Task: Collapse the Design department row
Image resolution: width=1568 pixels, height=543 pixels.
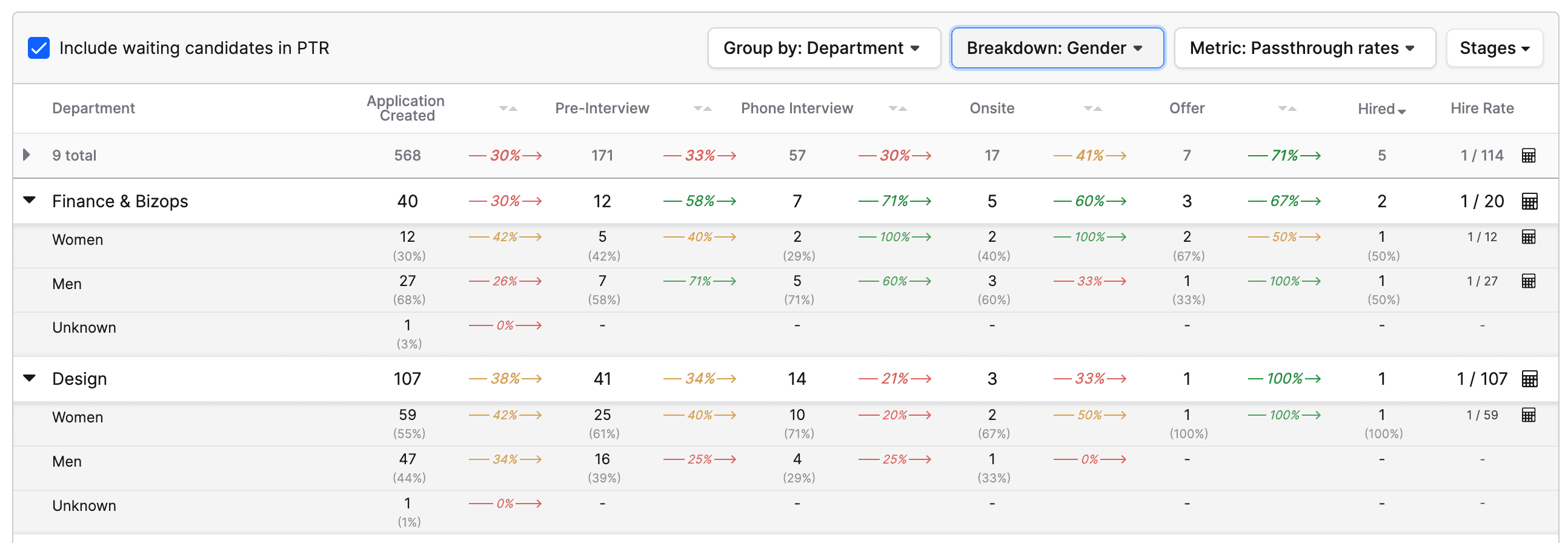Action: coord(29,378)
